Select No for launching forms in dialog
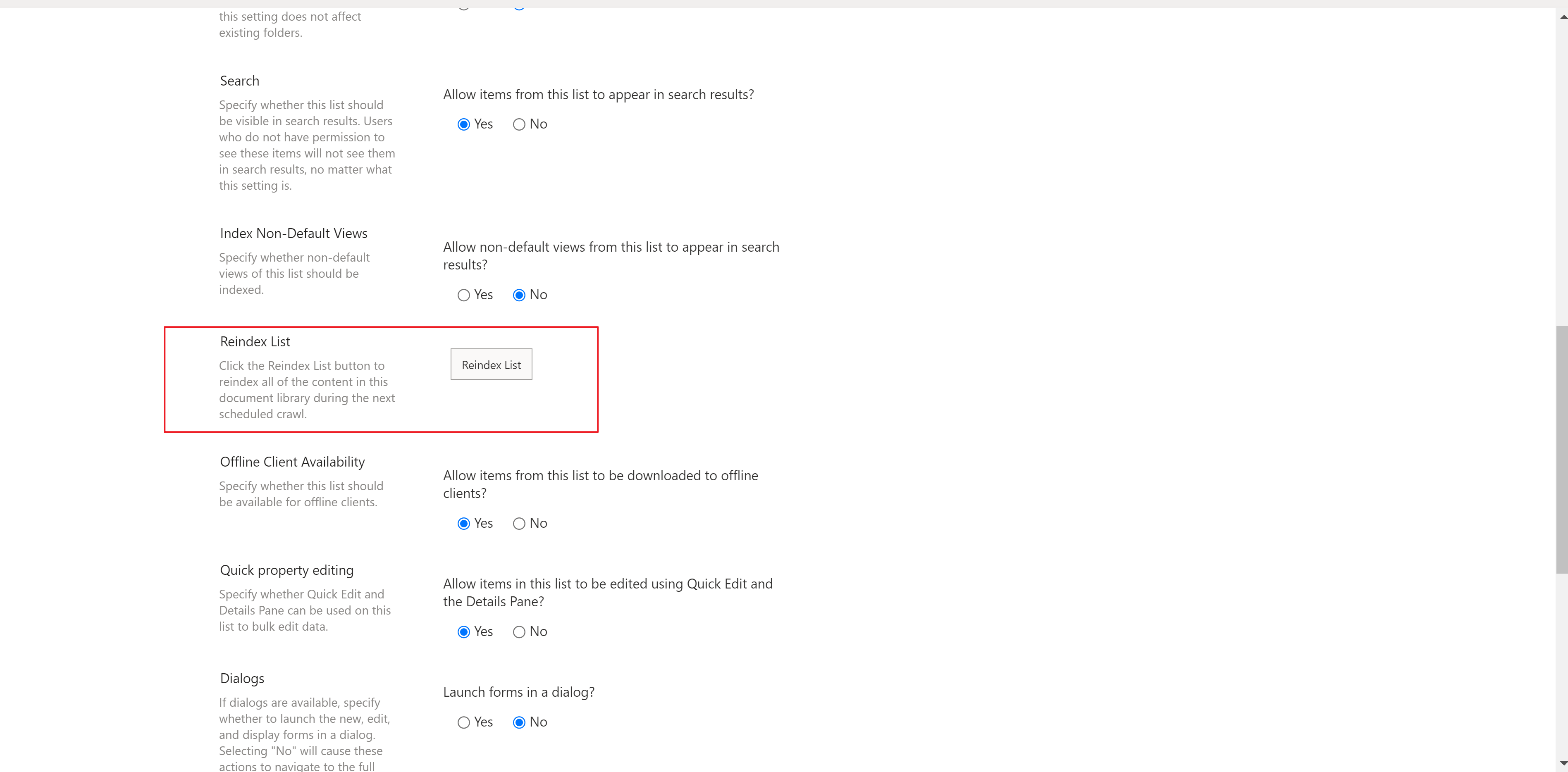 (x=519, y=723)
